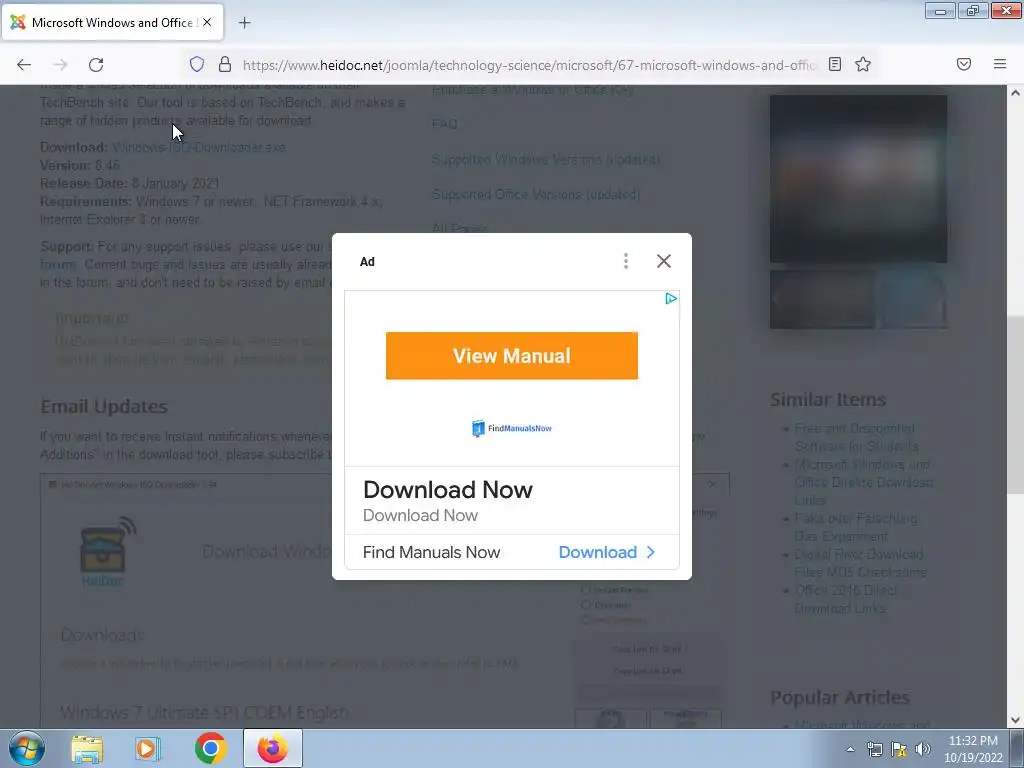Image resolution: width=1024 pixels, height=768 pixels.
Task: Open Free and Discounted Software for Students
Action: (x=856, y=438)
